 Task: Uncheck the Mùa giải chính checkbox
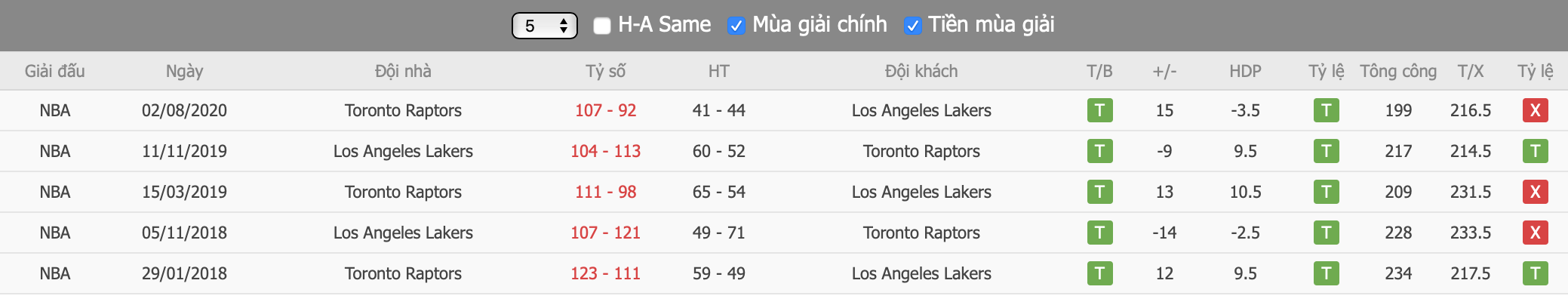pyautogui.click(x=736, y=26)
